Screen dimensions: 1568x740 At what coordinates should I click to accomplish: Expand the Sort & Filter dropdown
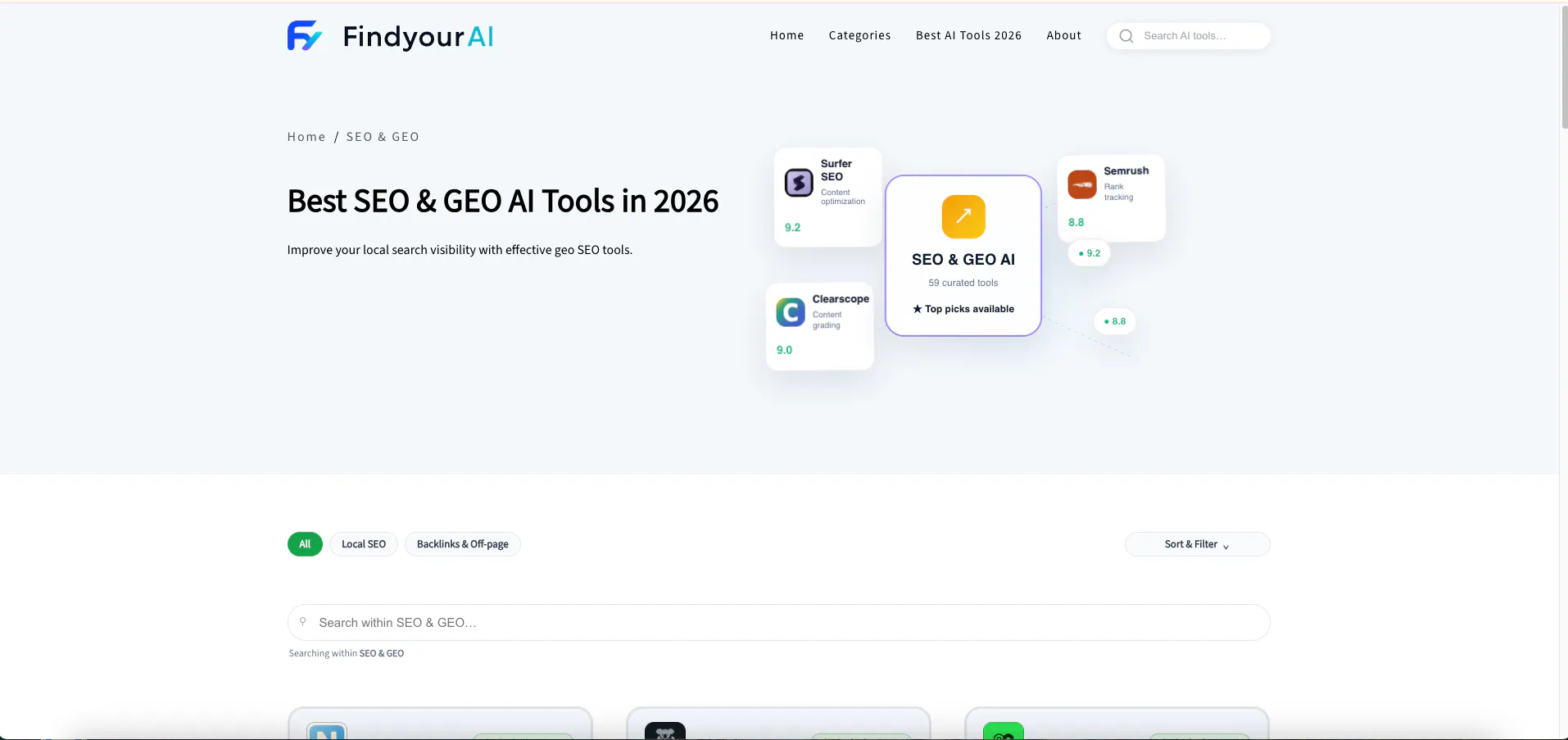1197,544
